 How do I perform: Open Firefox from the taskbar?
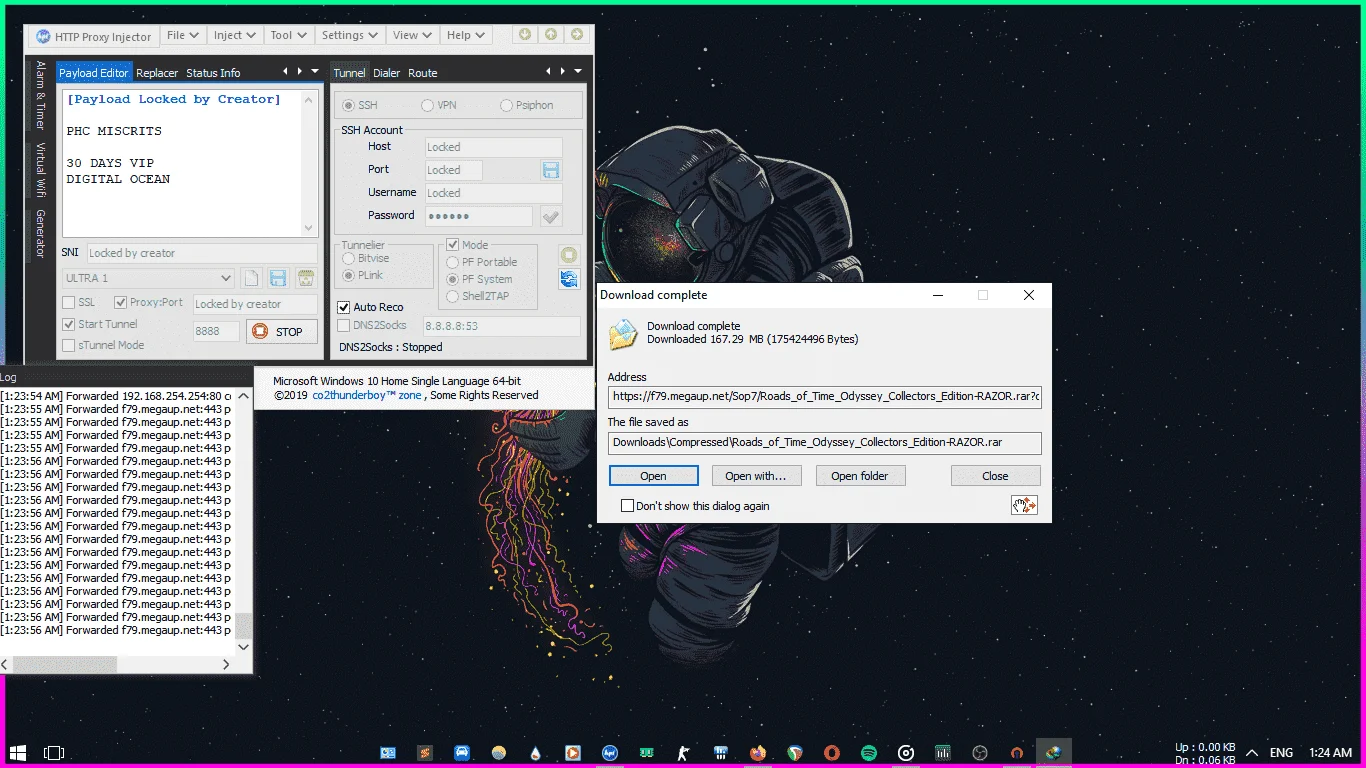tap(758, 752)
